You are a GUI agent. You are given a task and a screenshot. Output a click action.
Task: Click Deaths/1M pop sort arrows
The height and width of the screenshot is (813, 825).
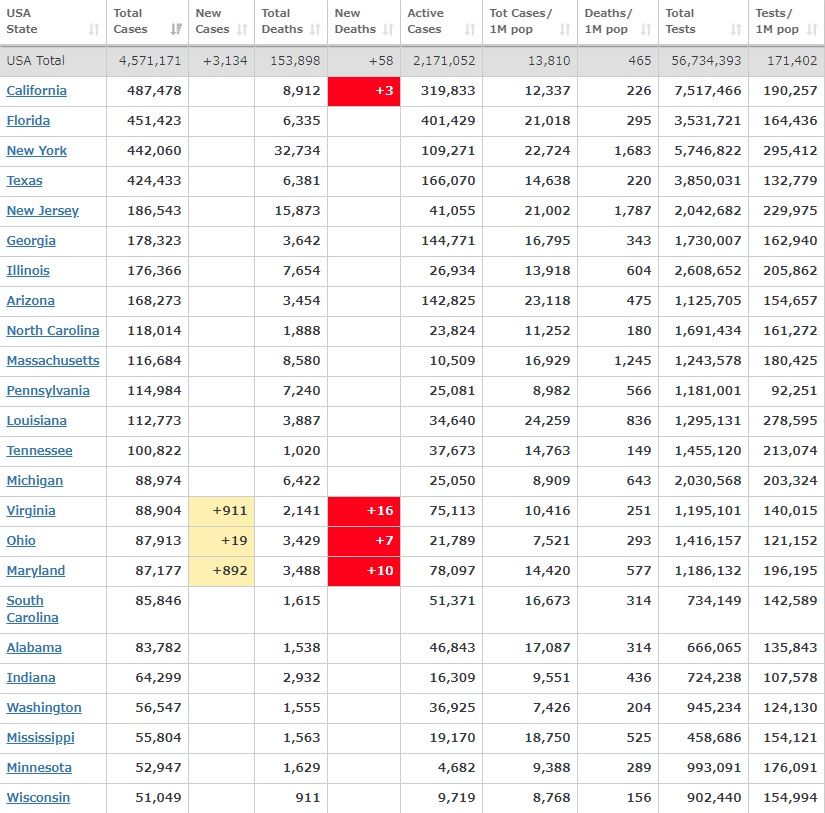[646, 30]
